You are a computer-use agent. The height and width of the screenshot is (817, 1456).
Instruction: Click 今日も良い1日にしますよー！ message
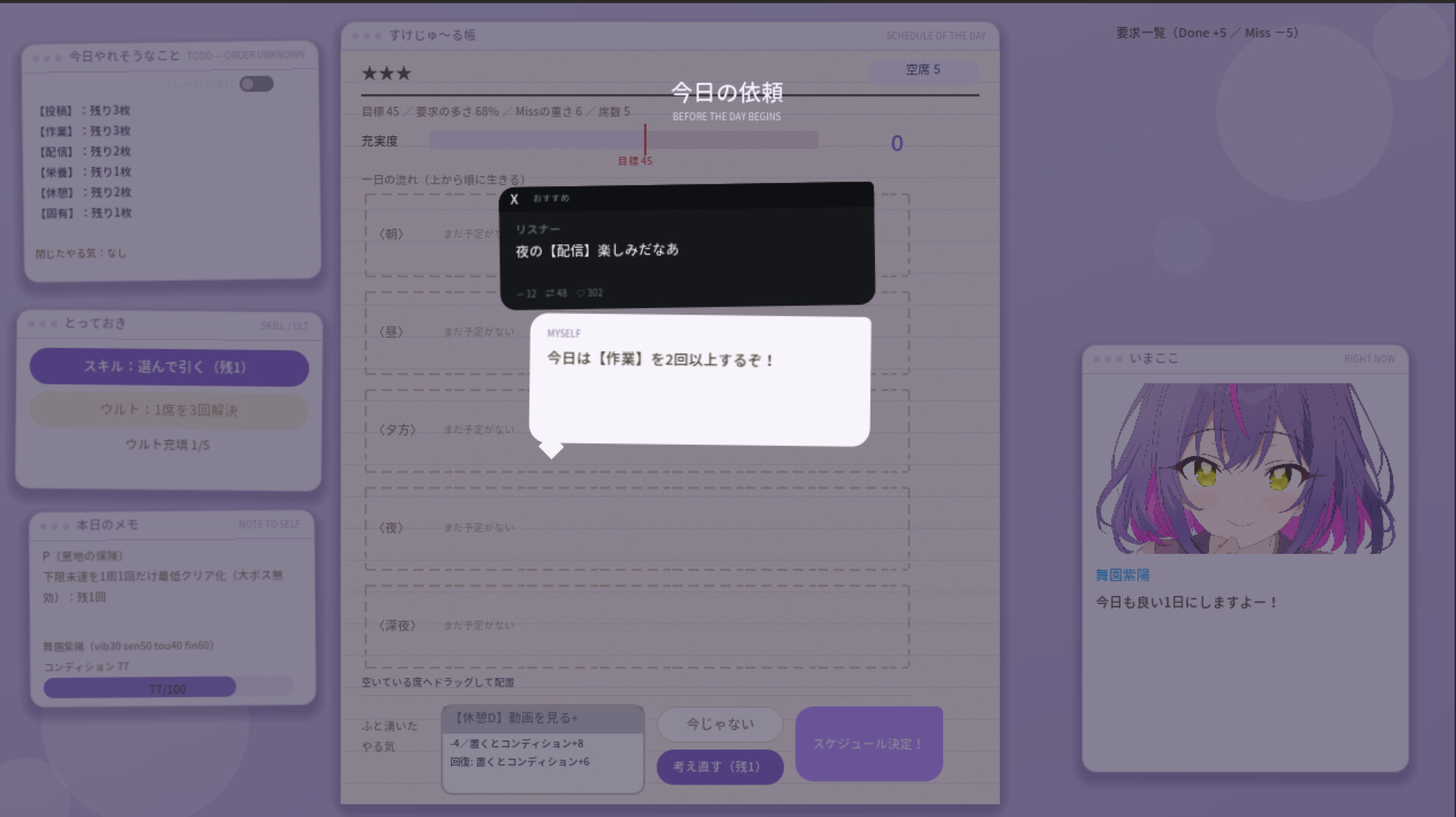1187,602
